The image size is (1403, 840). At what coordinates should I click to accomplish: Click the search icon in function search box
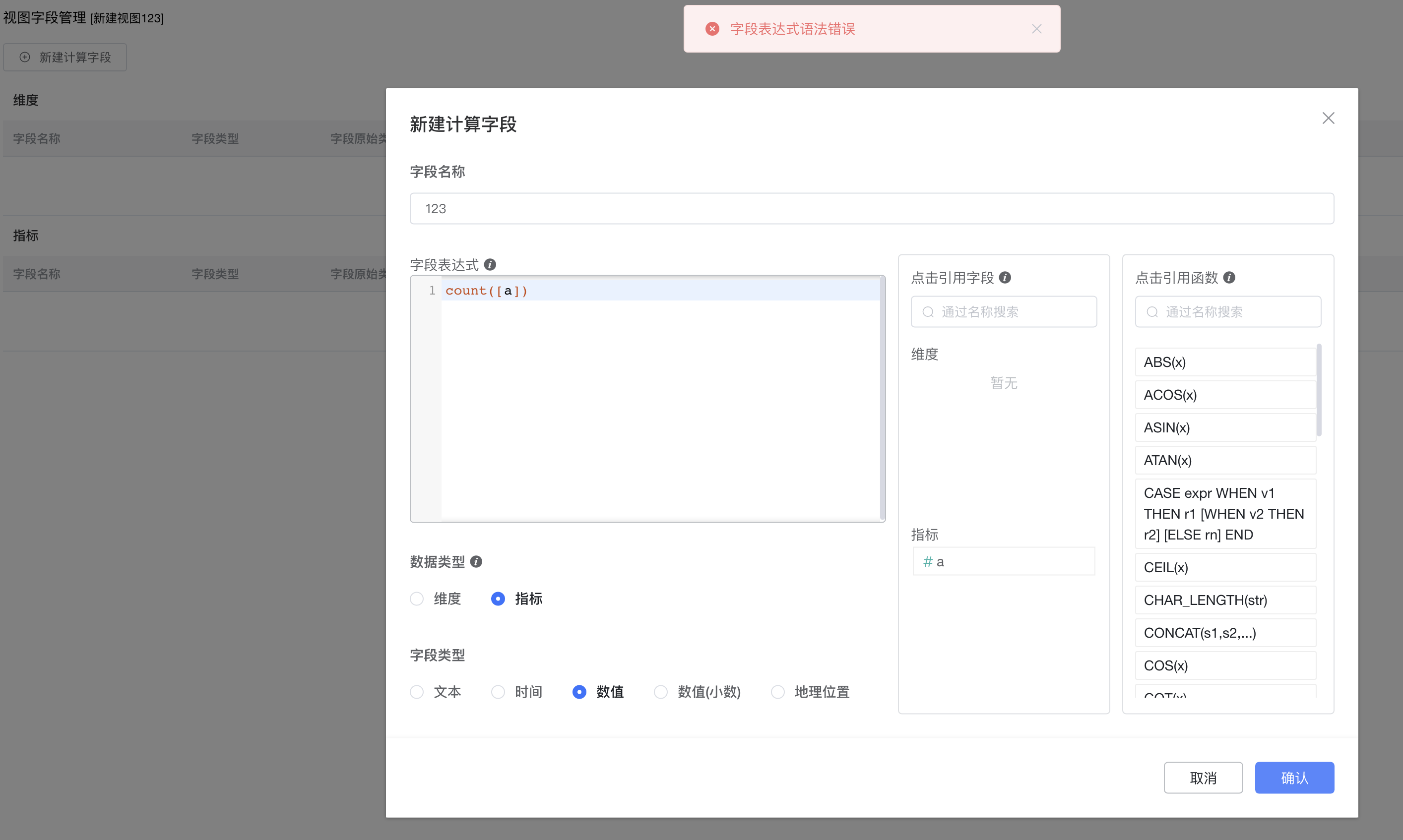1152,312
